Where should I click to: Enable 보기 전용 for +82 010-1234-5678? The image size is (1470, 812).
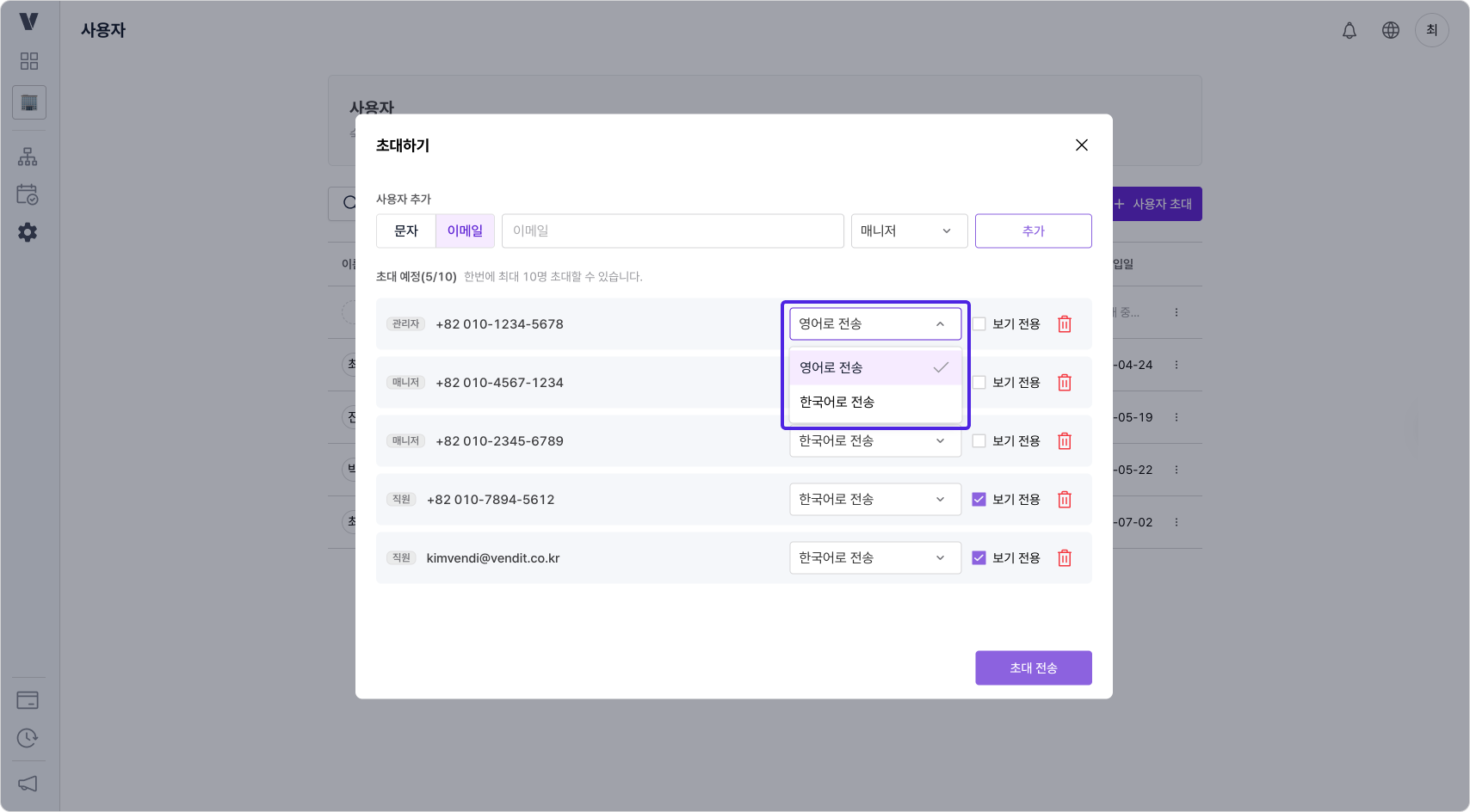979,323
